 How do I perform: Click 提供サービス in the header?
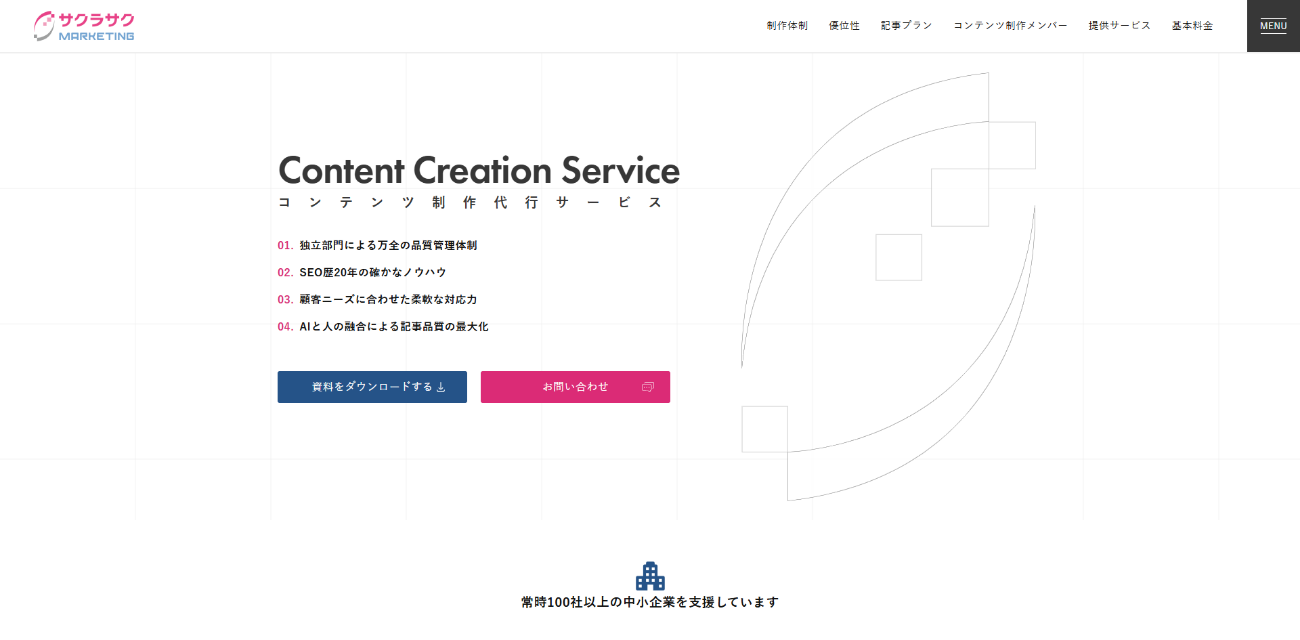pos(1119,26)
